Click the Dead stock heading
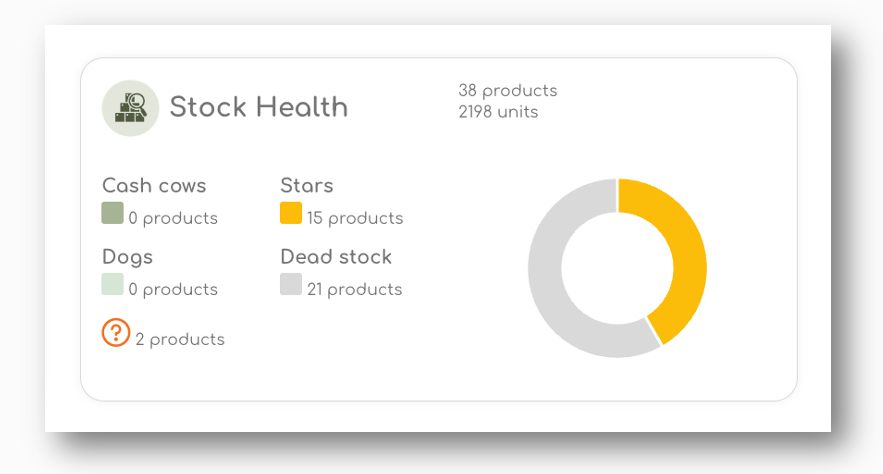This screenshot has height=474, width=883. pyautogui.click(x=336, y=257)
